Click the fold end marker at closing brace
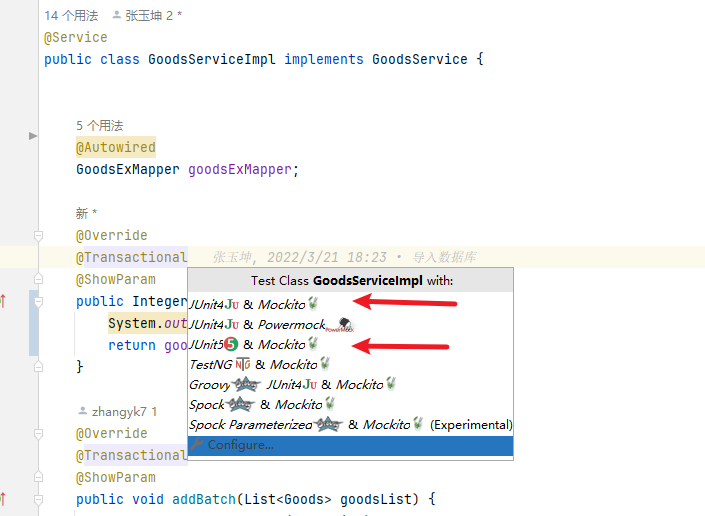Viewport: 705px width, 516px height. pos(39,367)
